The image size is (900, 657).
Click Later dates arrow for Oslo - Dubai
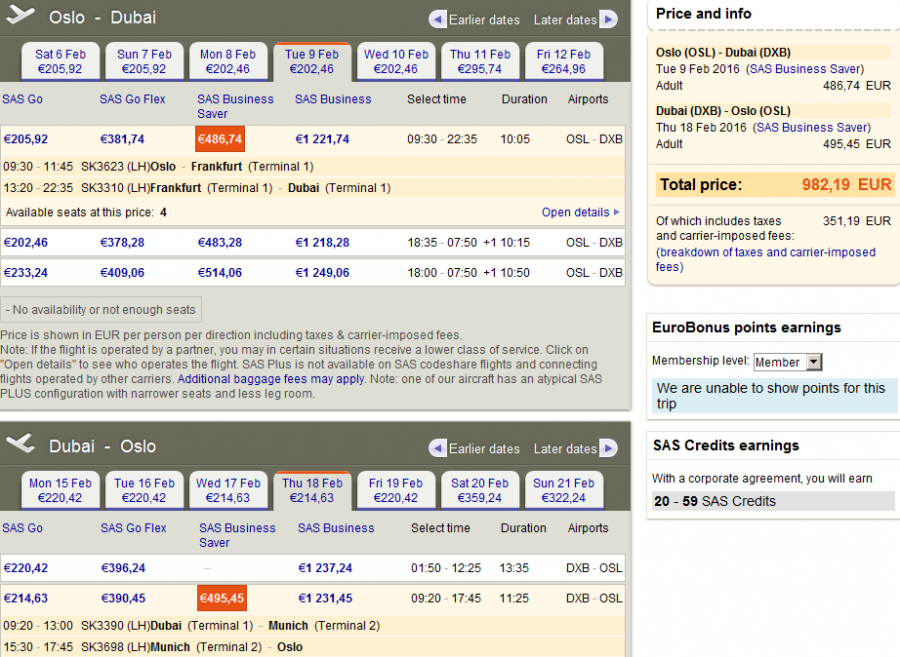pyautogui.click(x=608, y=19)
